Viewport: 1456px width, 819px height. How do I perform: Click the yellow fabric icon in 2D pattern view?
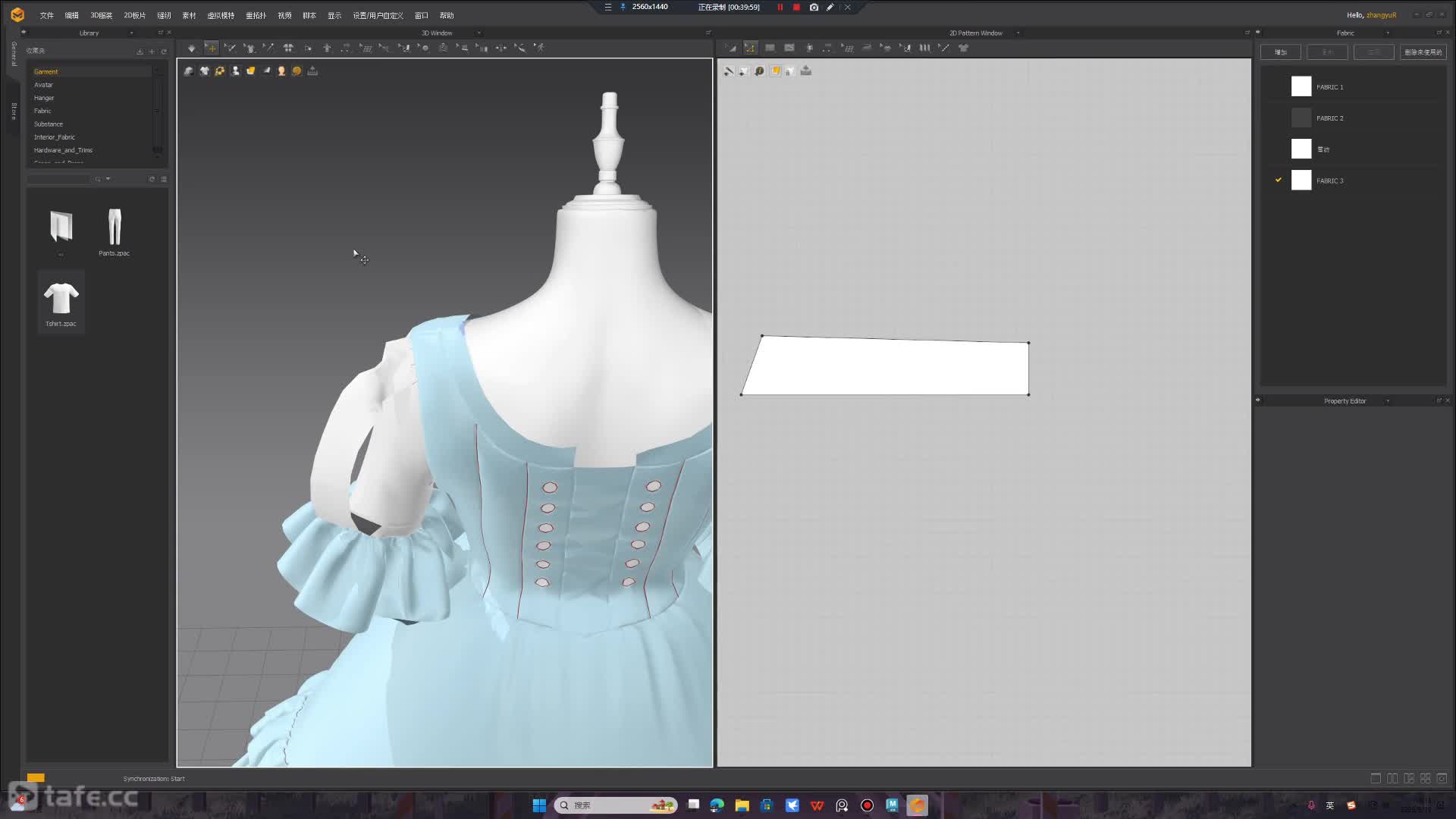pyautogui.click(x=775, y=71)
